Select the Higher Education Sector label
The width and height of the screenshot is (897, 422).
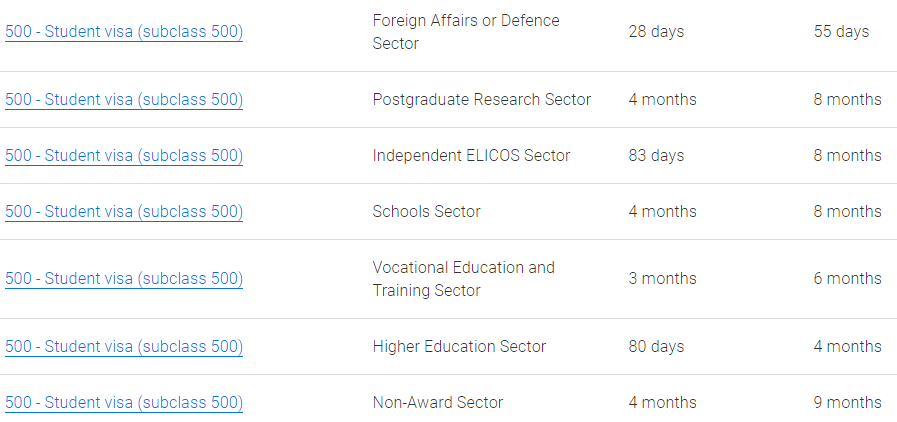click(459, 347)
